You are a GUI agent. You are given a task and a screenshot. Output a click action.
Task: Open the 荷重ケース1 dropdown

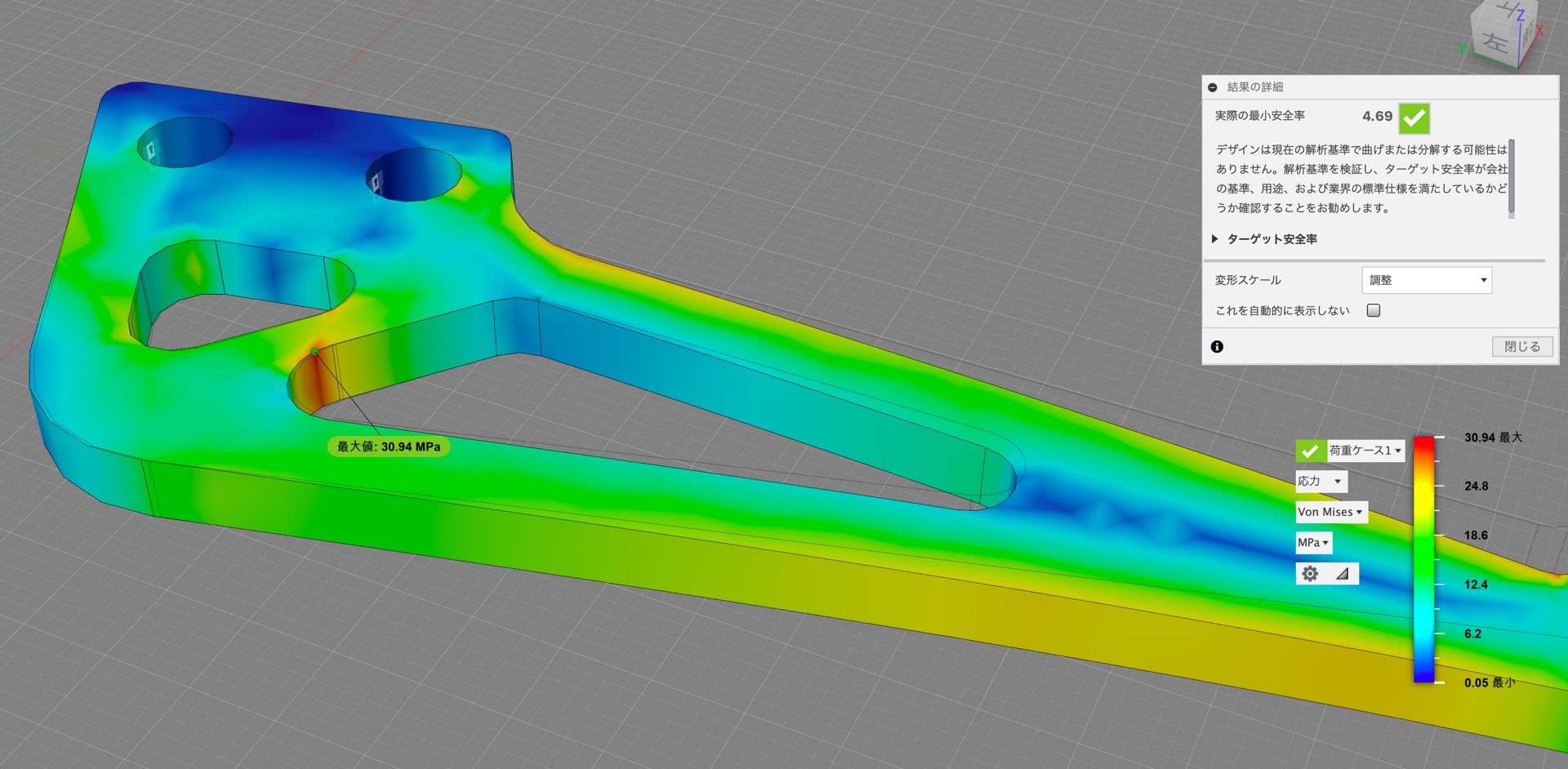coord(1365,451)
